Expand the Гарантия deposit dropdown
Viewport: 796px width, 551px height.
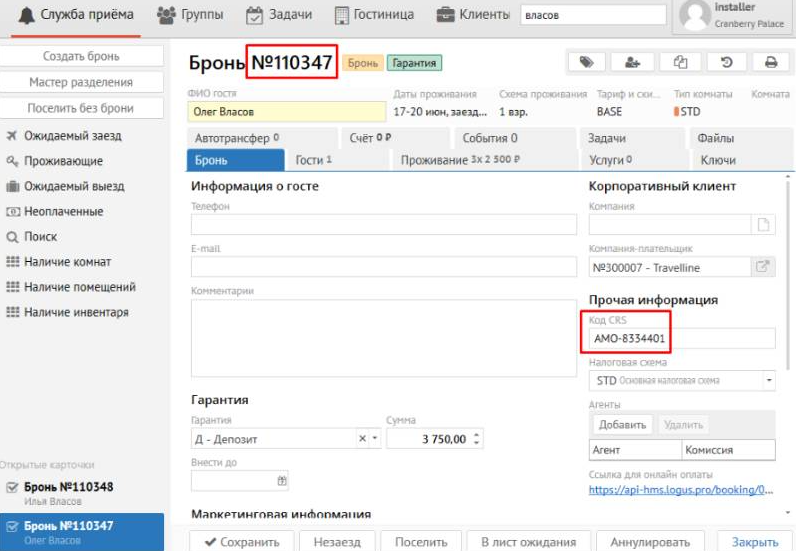375,439
